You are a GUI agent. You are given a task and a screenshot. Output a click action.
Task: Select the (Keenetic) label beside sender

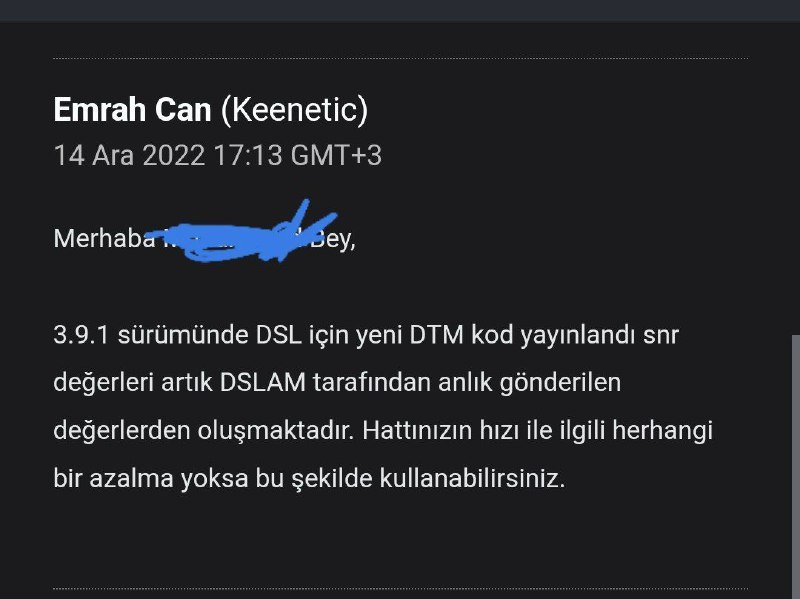click(x=294, y=110)
